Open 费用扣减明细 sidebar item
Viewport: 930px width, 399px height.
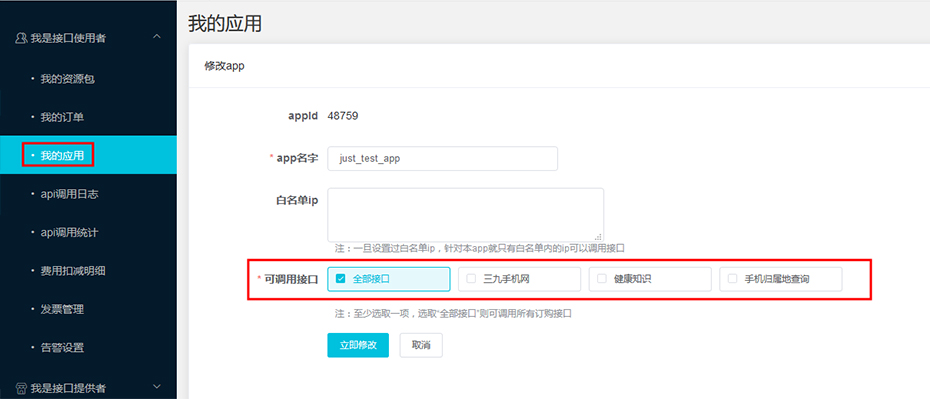coord(72,271)
